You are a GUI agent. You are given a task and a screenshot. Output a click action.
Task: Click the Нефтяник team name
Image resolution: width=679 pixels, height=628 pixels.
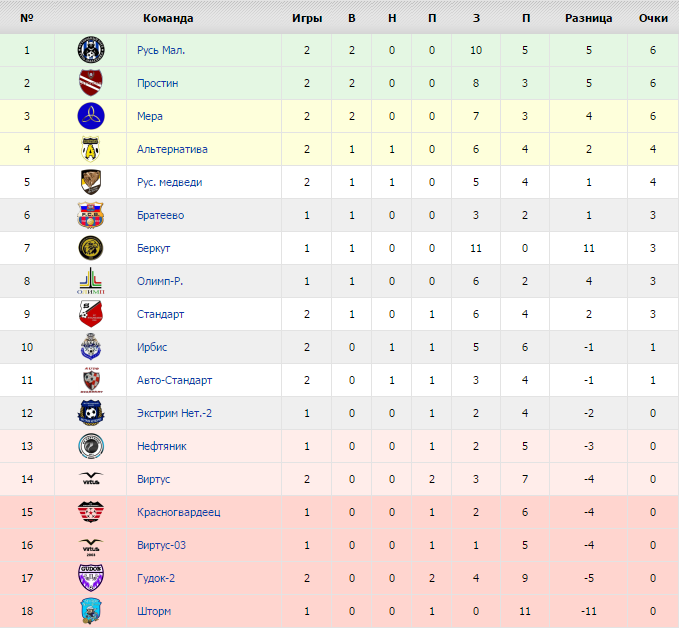(162, 446)
